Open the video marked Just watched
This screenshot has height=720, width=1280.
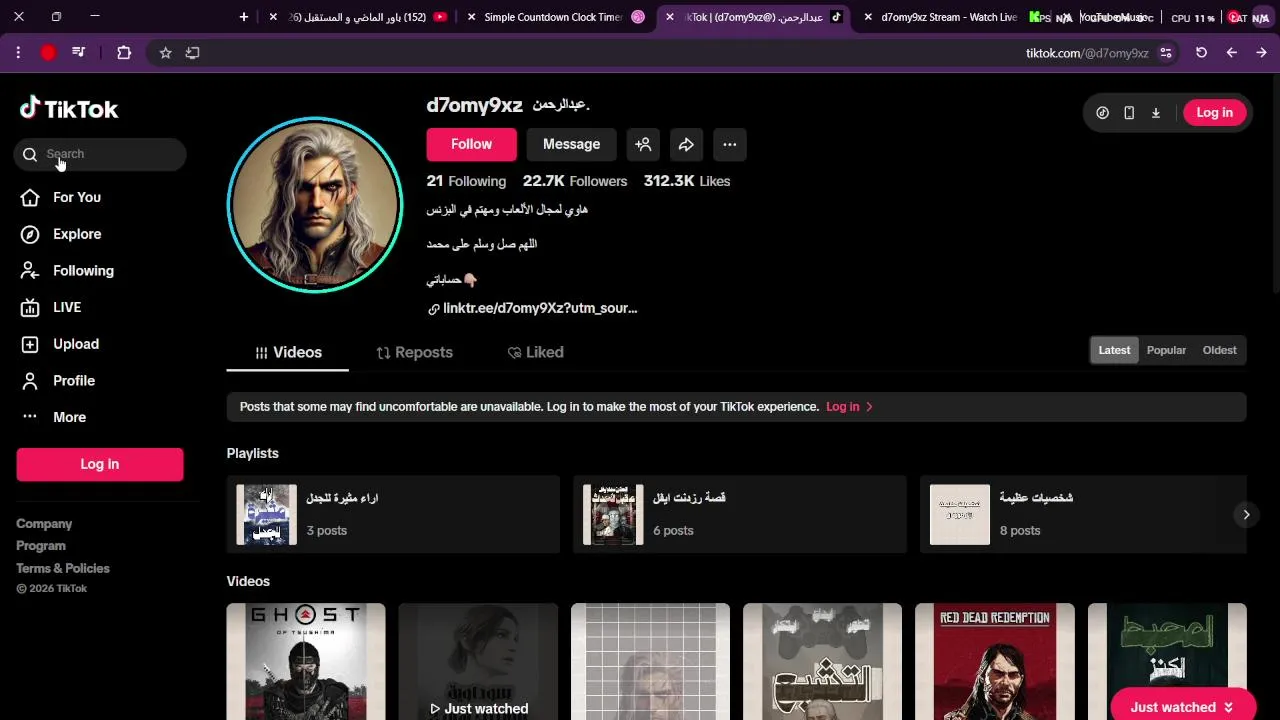(x=478, y=661)
